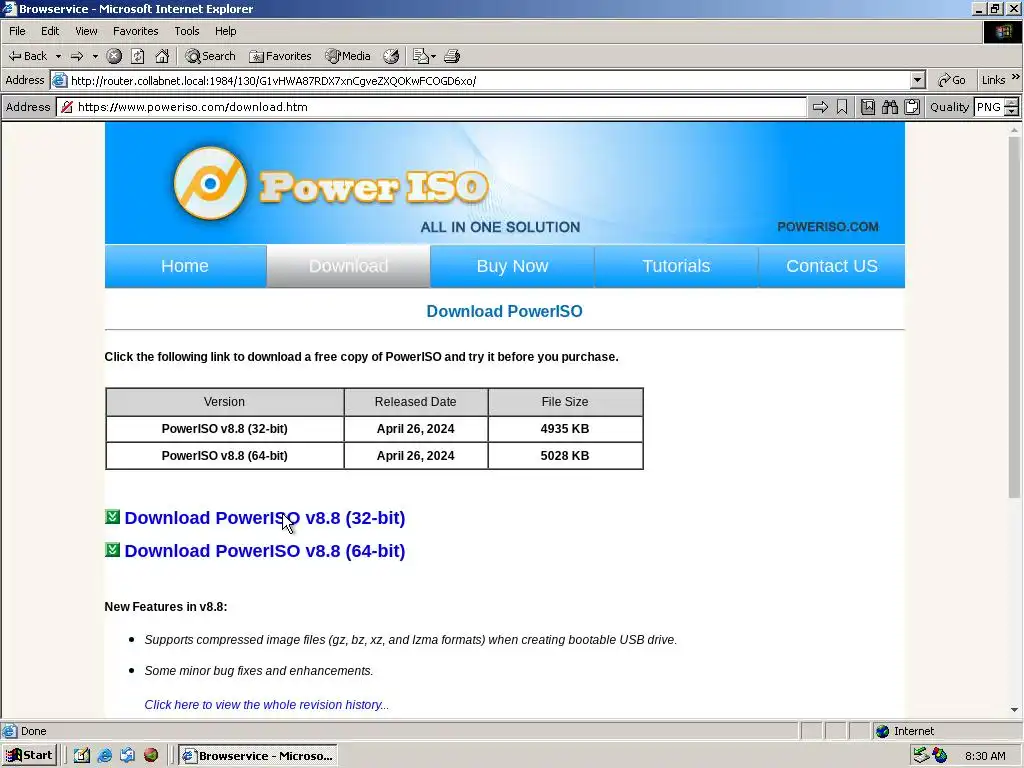Click the 8:30 AM system tray clock
1024x768 pixels.
coord(985,756)
